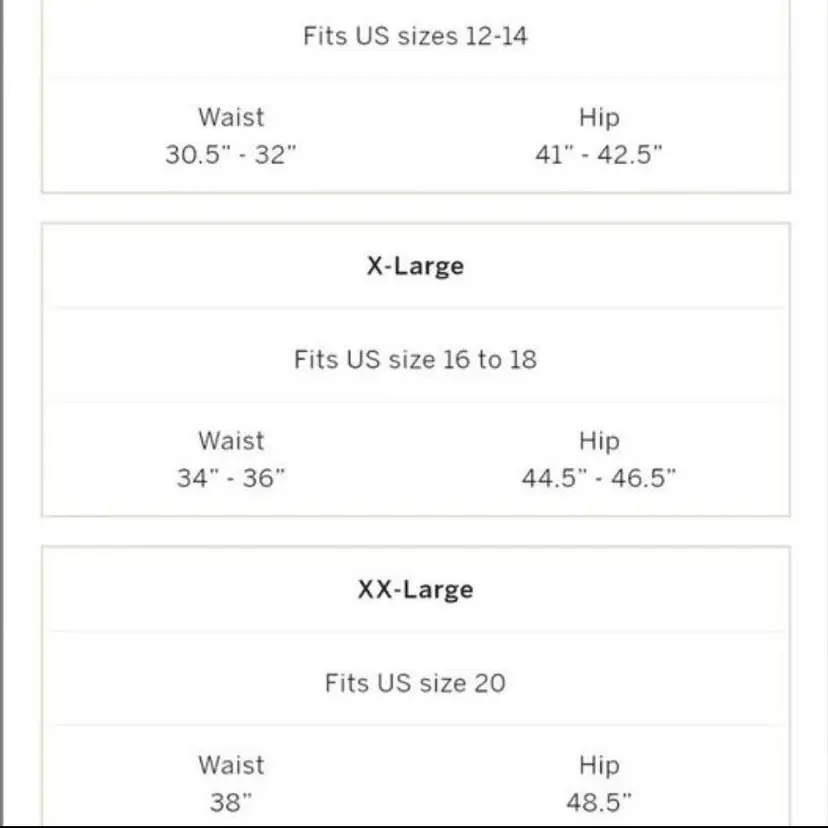Click the Hip label above 41" - 42.5"

[598, 117]
